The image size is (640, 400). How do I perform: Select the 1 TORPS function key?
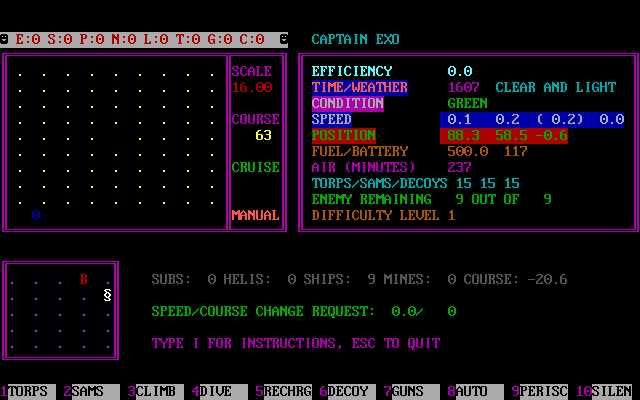point(27,391)
